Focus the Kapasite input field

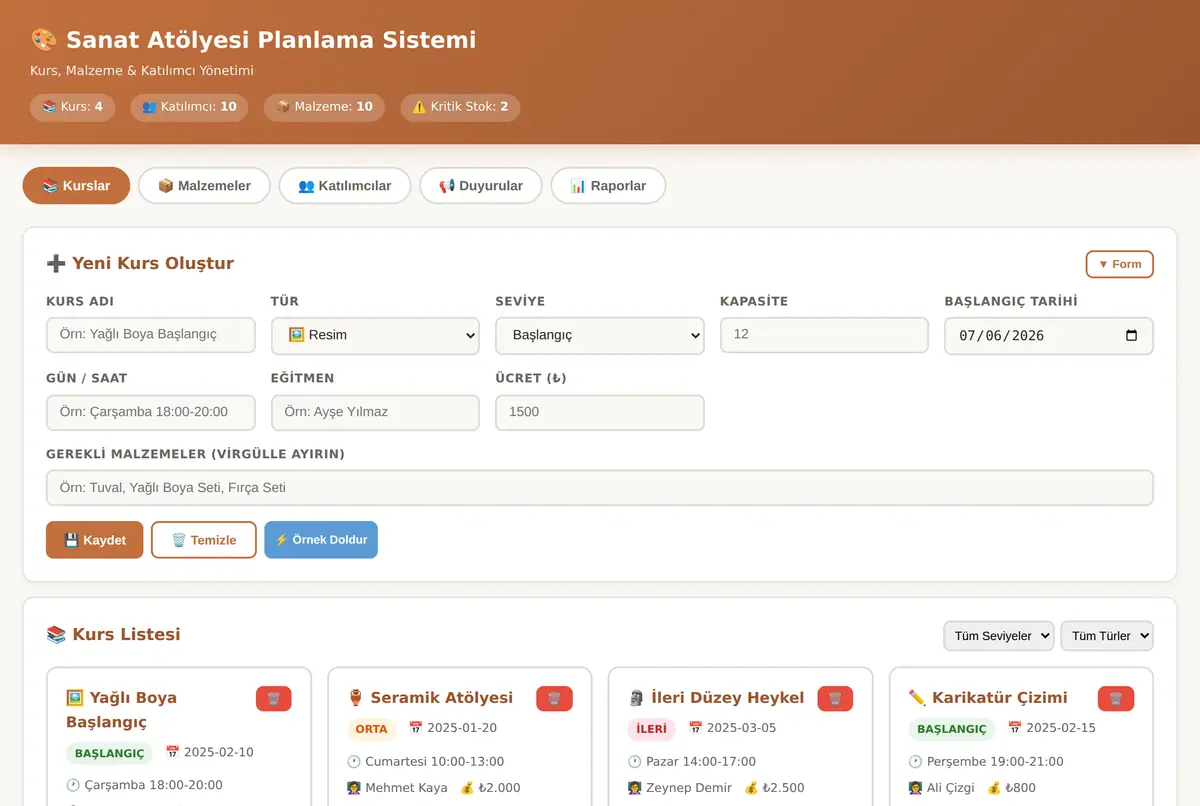click(824, 335)
